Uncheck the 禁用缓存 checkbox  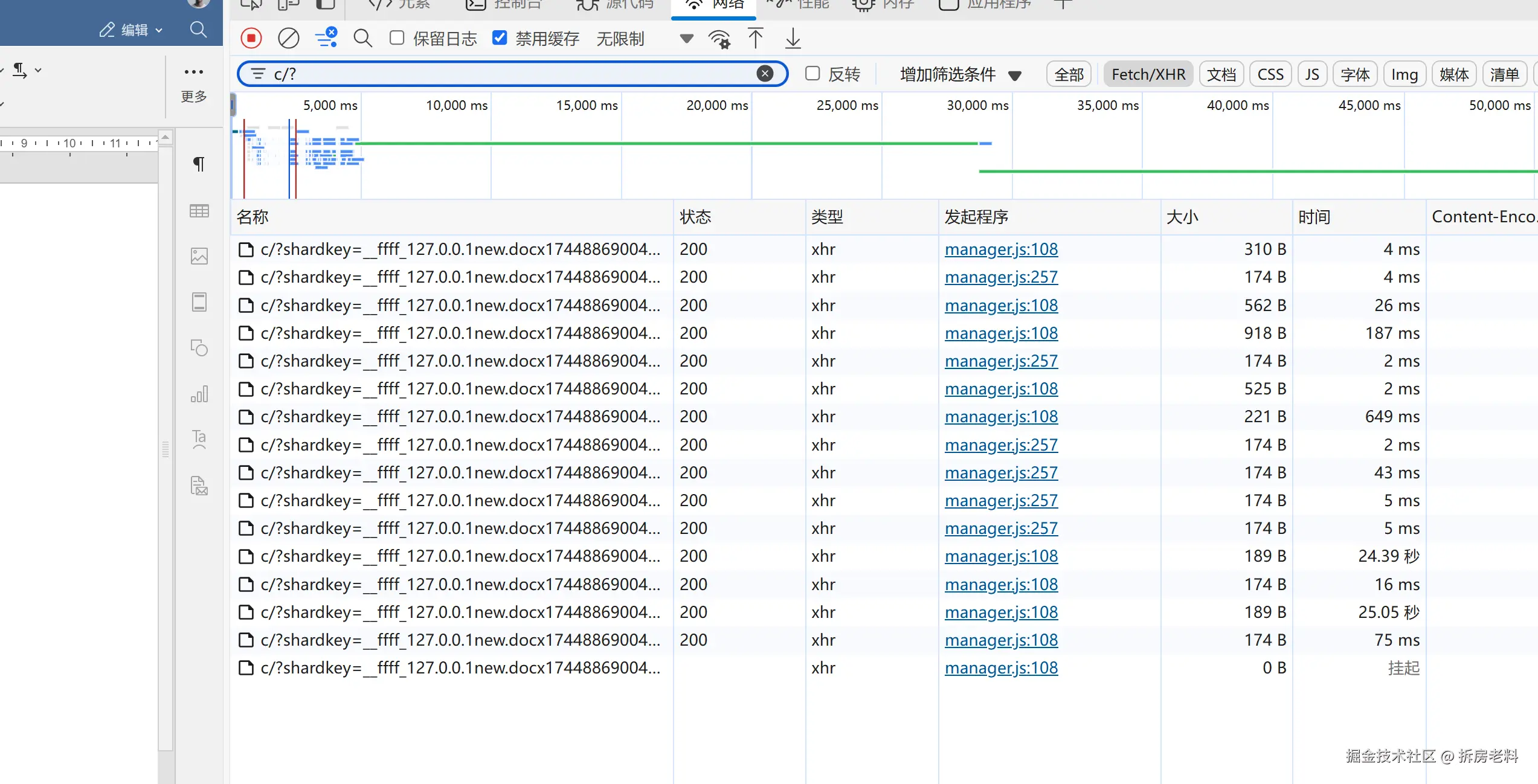point(500,38)
